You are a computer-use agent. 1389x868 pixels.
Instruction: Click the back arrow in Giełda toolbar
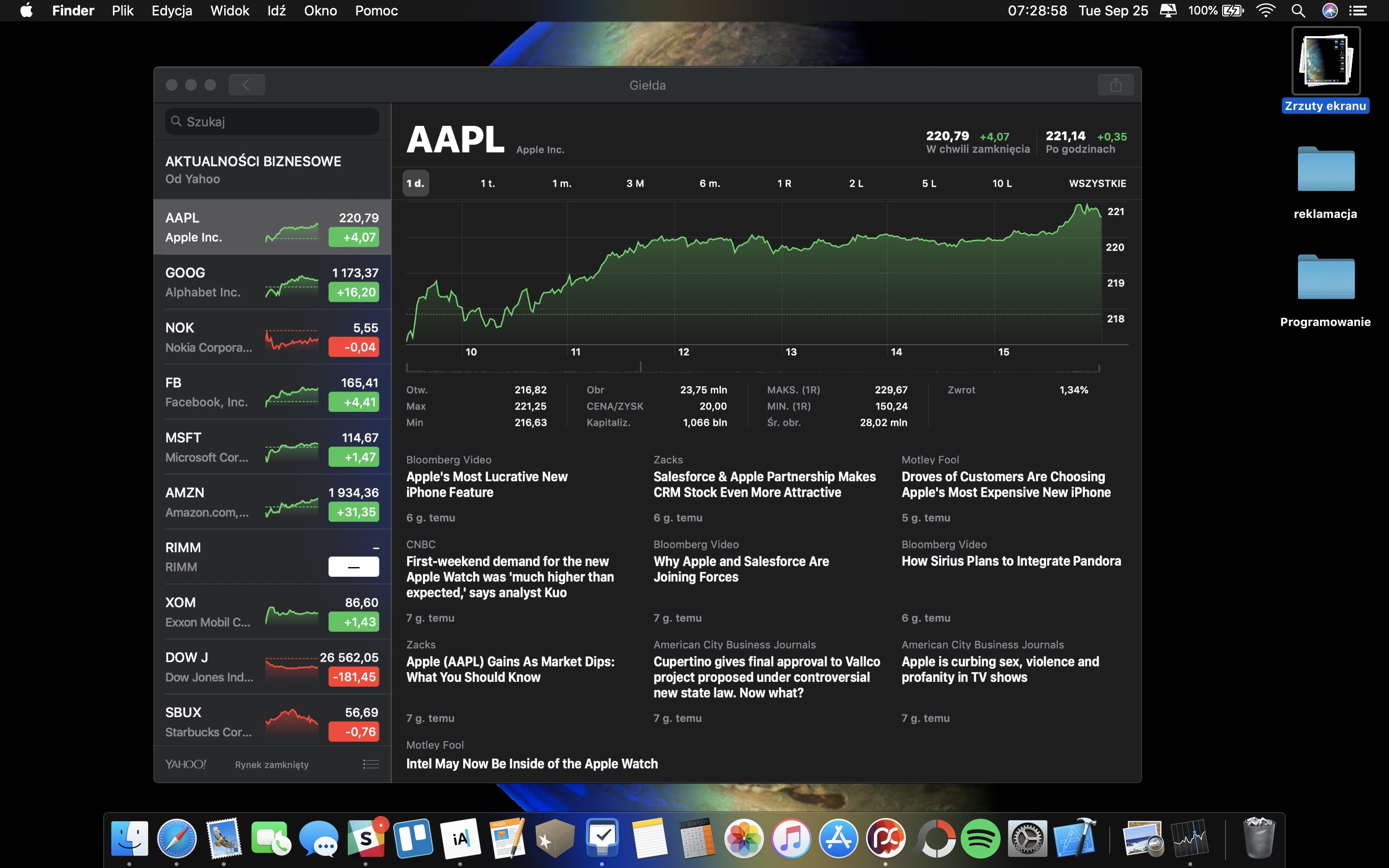[x=246, y=85]
